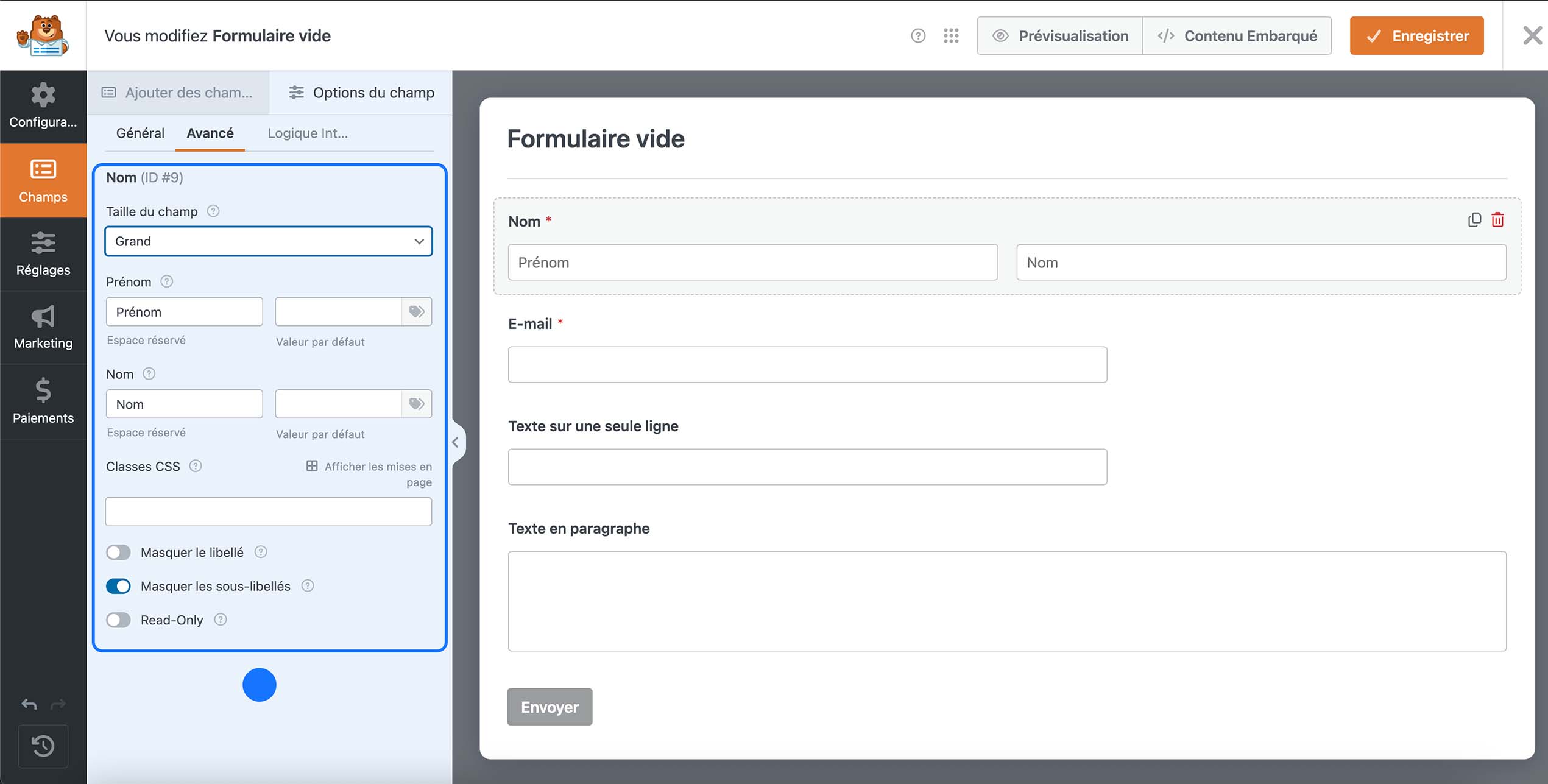Click inside the Classes CSS input field
The image size is (1548, 784).
268,512
